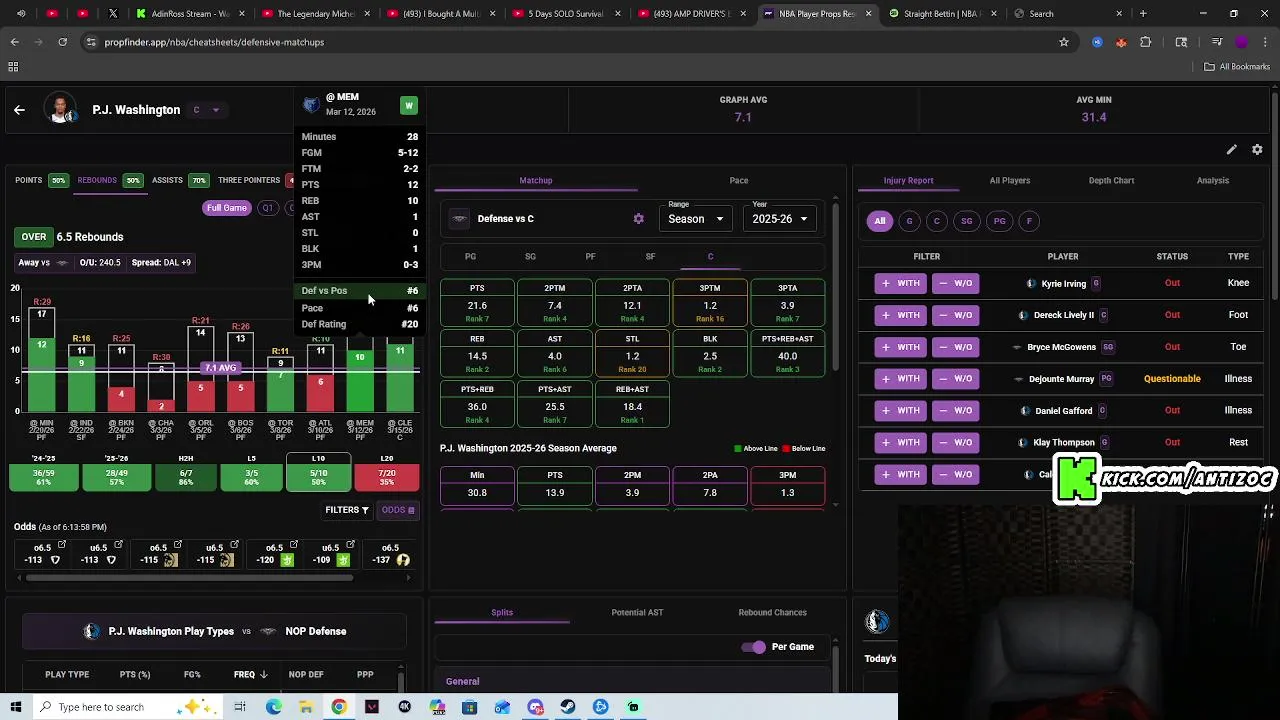Open the Analysis tab

[1213, 181]
